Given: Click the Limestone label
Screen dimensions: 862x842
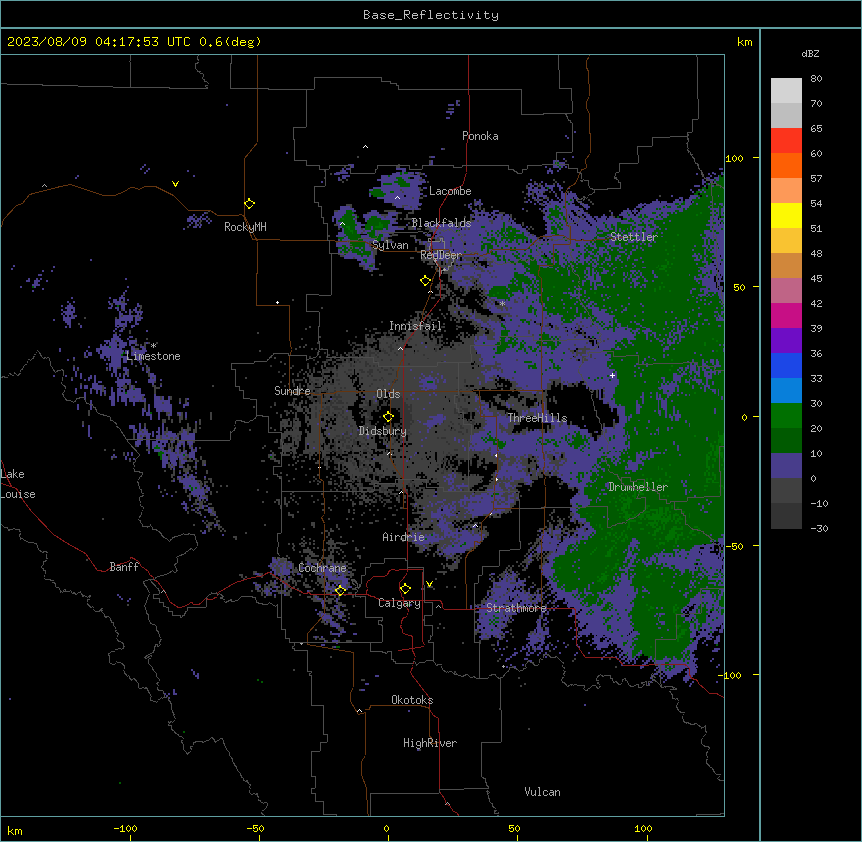Looking at the screenshot, I should (153, 356).
